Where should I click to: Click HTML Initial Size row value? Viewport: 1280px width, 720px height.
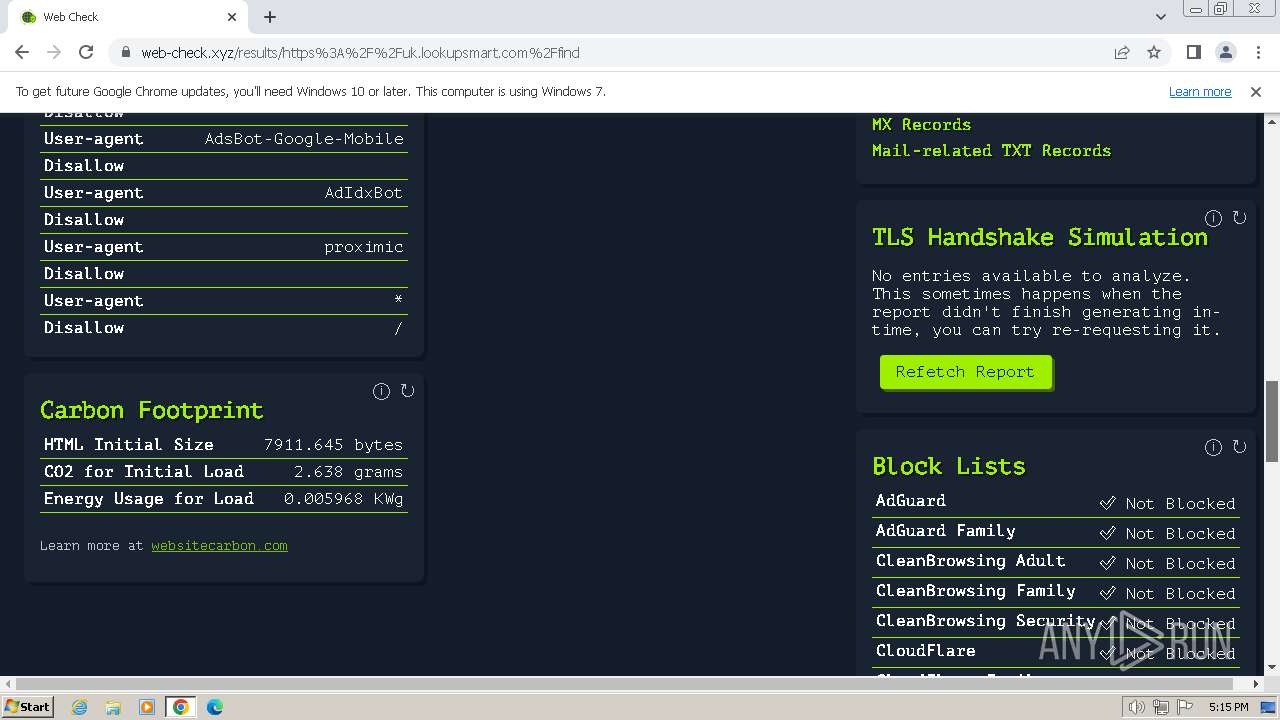(333, 444)
